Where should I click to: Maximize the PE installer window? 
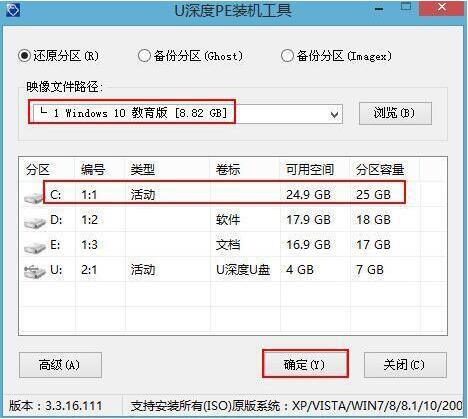pos(406,7)
